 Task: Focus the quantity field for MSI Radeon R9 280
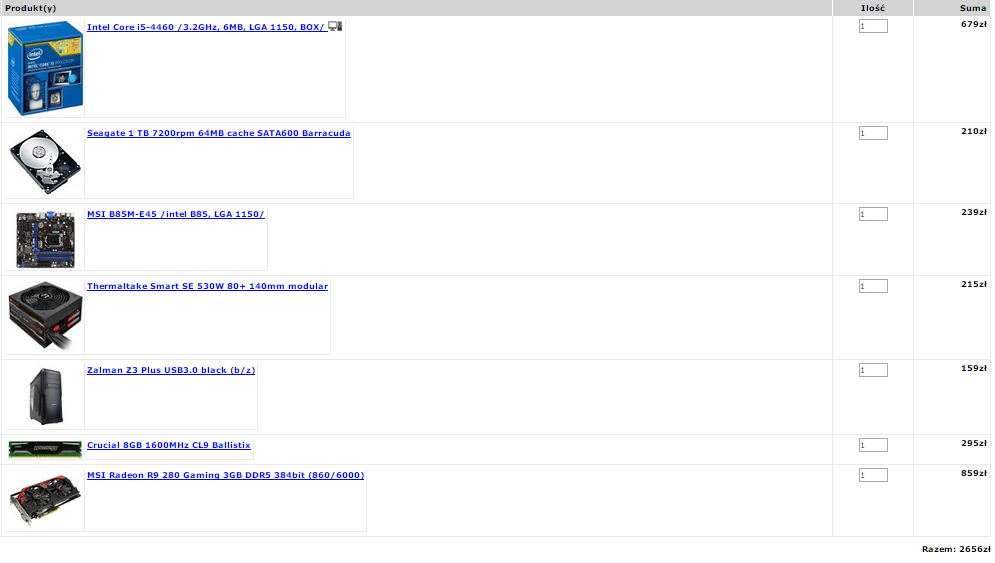click(x=873, y=474)
